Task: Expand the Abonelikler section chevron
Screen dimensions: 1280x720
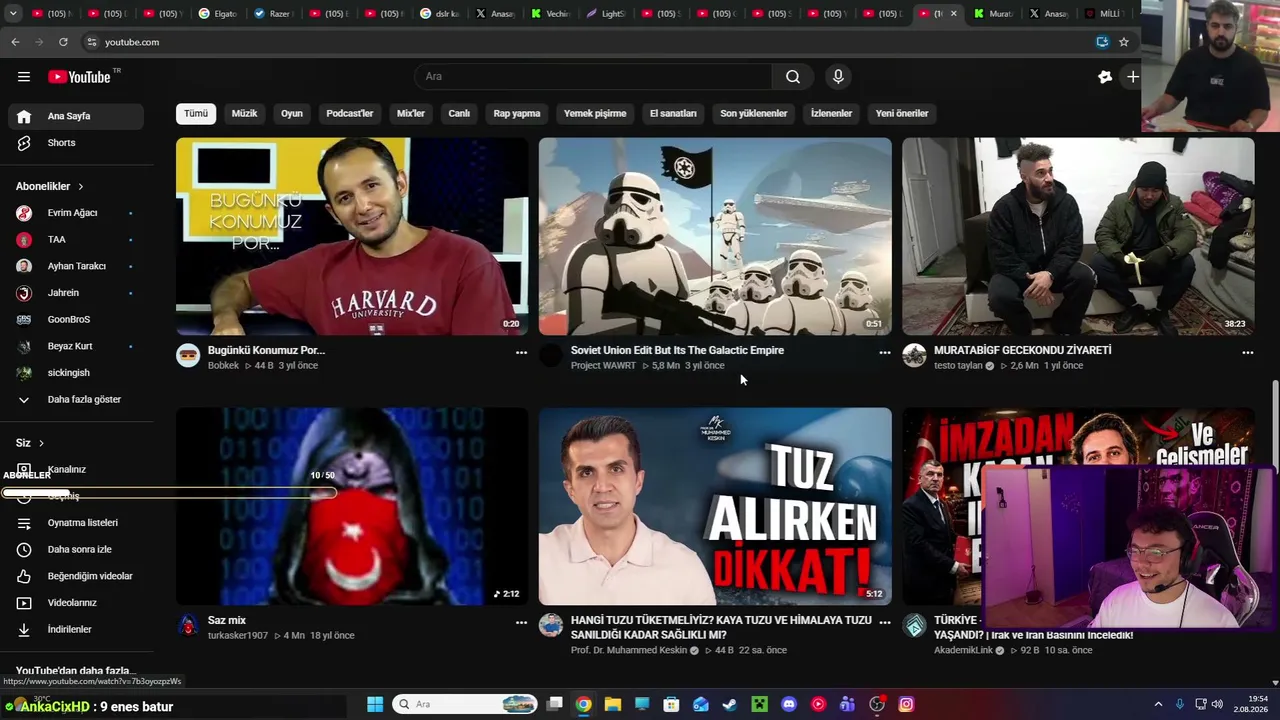Action: coord(81,187)
